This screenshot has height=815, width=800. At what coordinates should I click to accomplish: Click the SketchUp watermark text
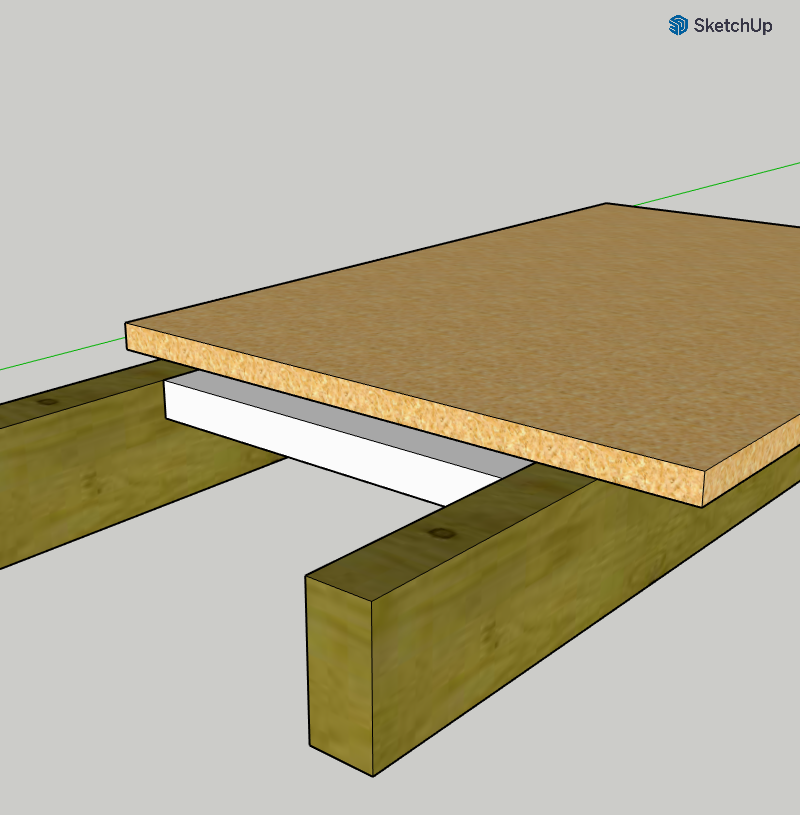pyautogui.click(x=733, y=26)
